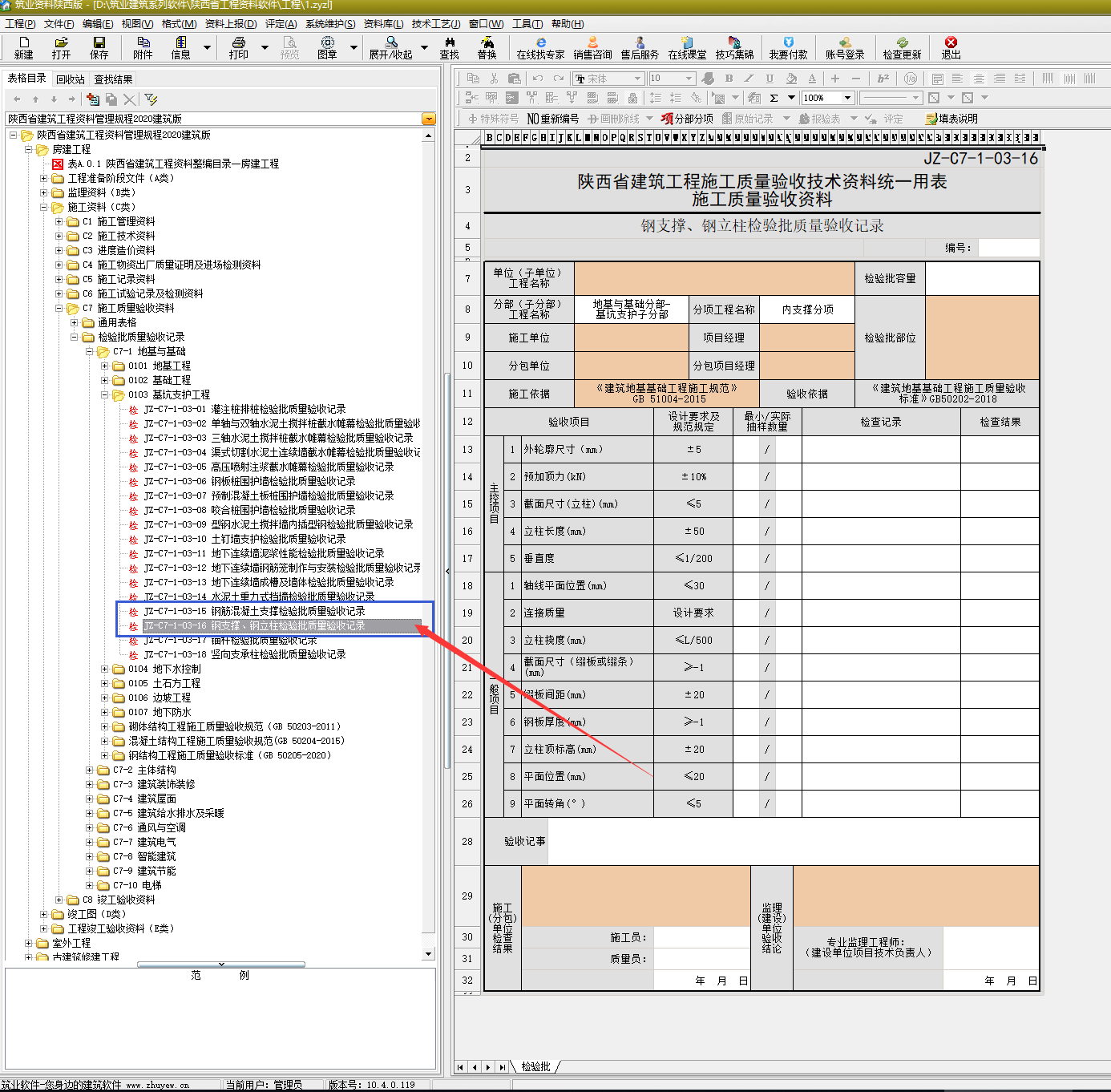Click the 特殊符号 special symbols button
Screen dimensions: 1111x1092
[493, 119]
